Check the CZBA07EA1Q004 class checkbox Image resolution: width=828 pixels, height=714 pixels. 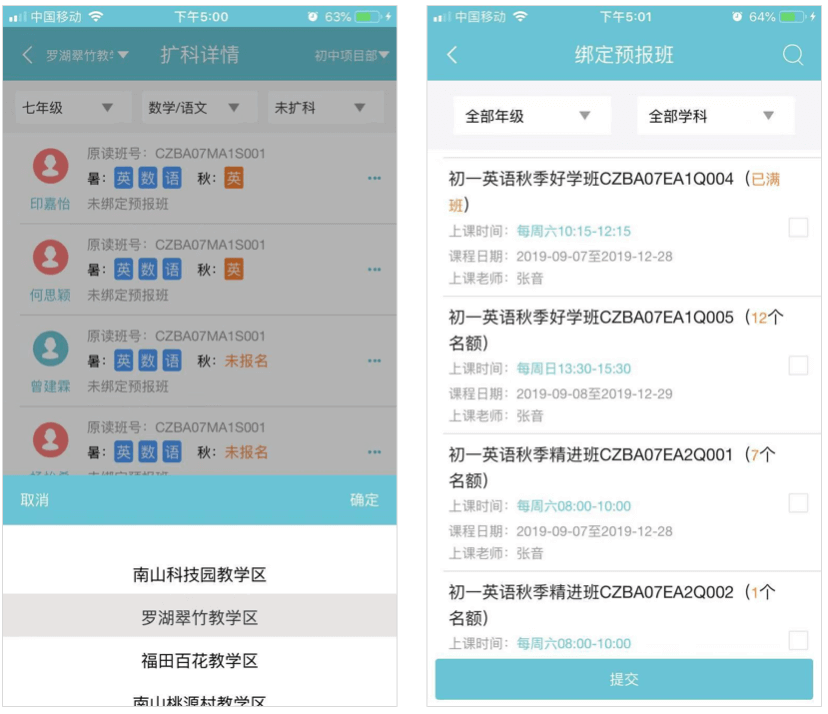click(x=798, y=228)
